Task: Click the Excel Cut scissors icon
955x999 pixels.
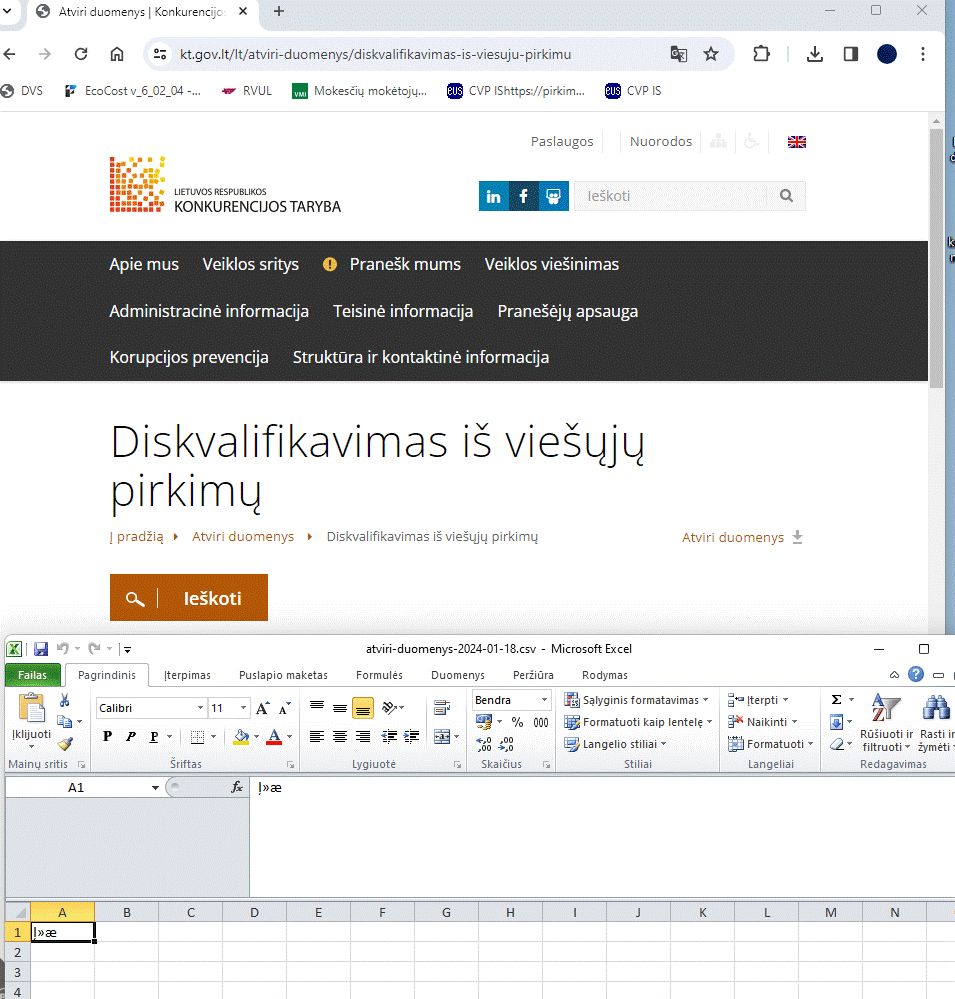Action: pos(65,700)
